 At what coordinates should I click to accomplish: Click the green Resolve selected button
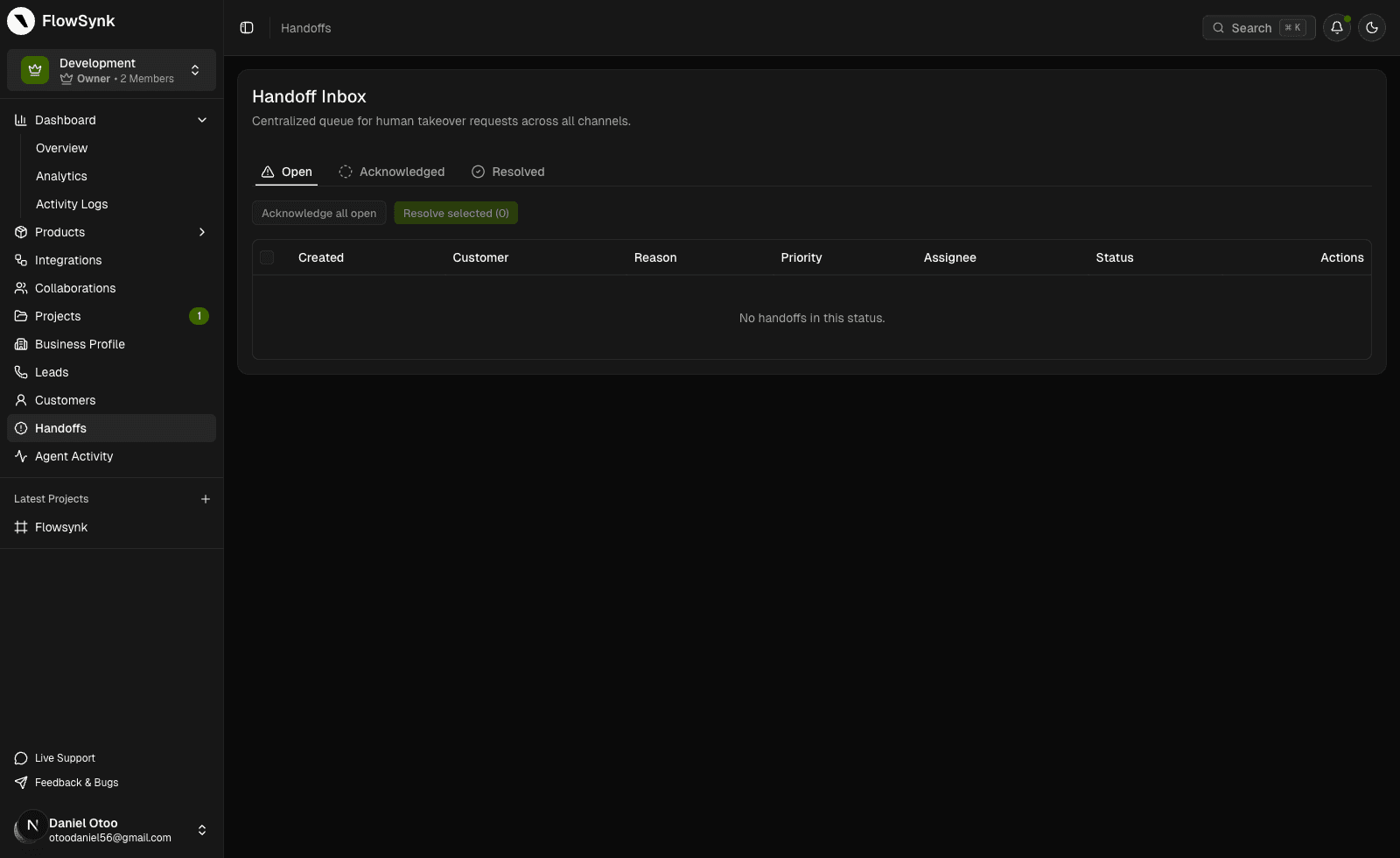tap(456, 213)
